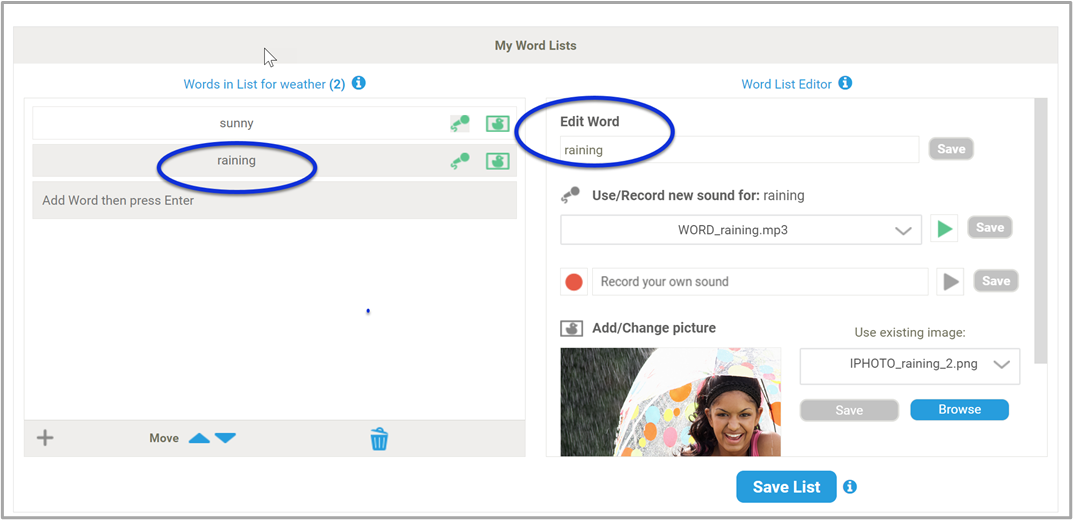
Task: Move the selected word up
Action: tap(199, 438)
